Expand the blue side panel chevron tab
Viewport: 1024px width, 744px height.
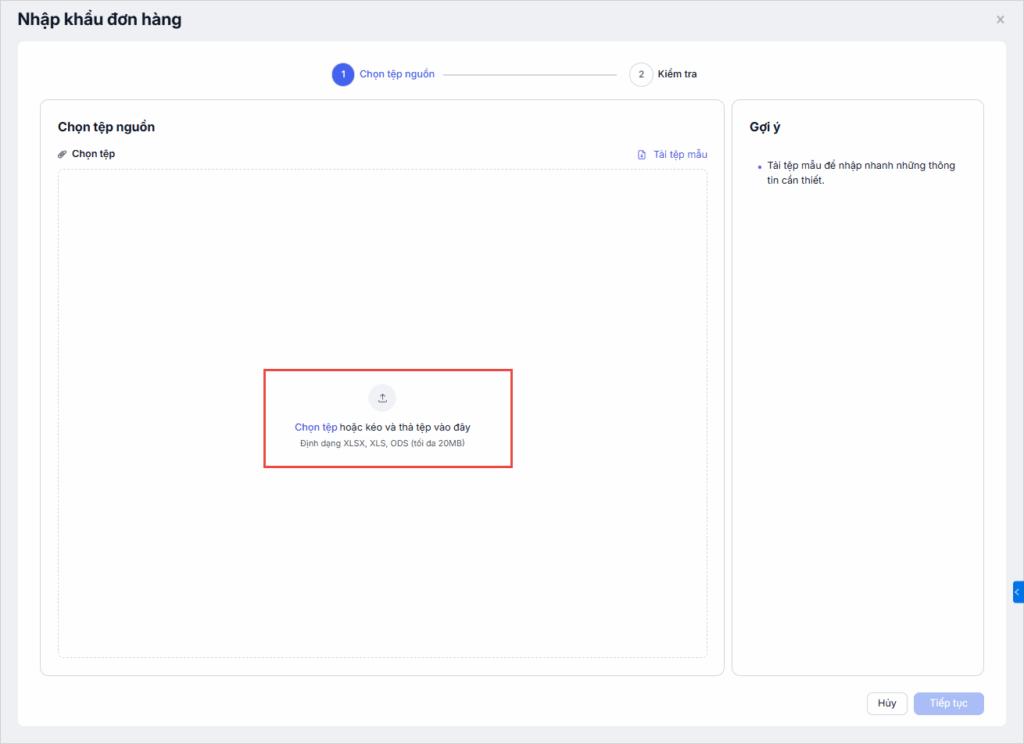(1017, 592)
